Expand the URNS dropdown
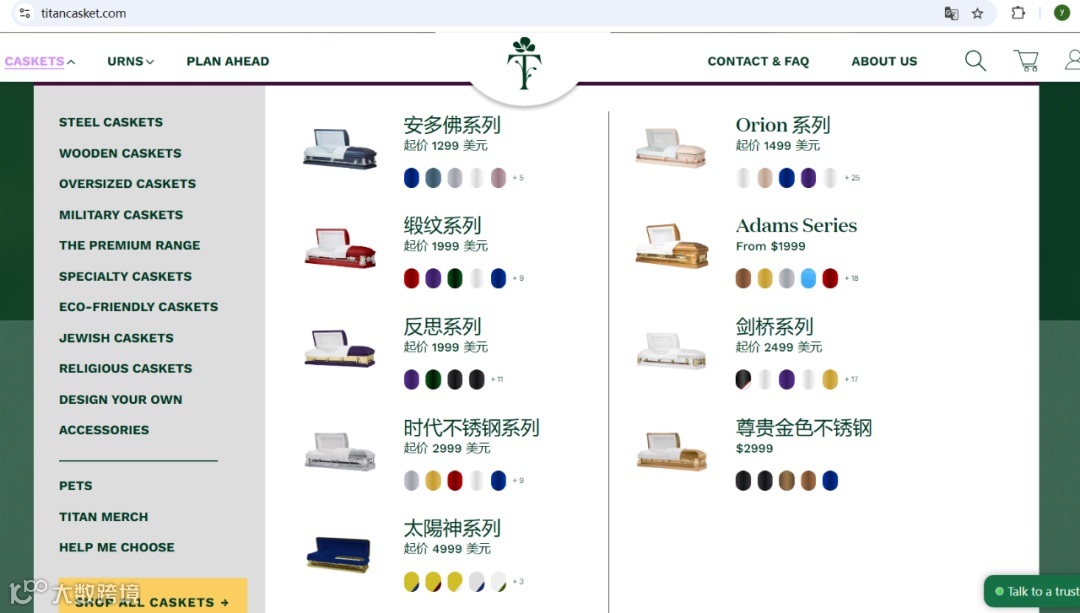 coord(130,61)
